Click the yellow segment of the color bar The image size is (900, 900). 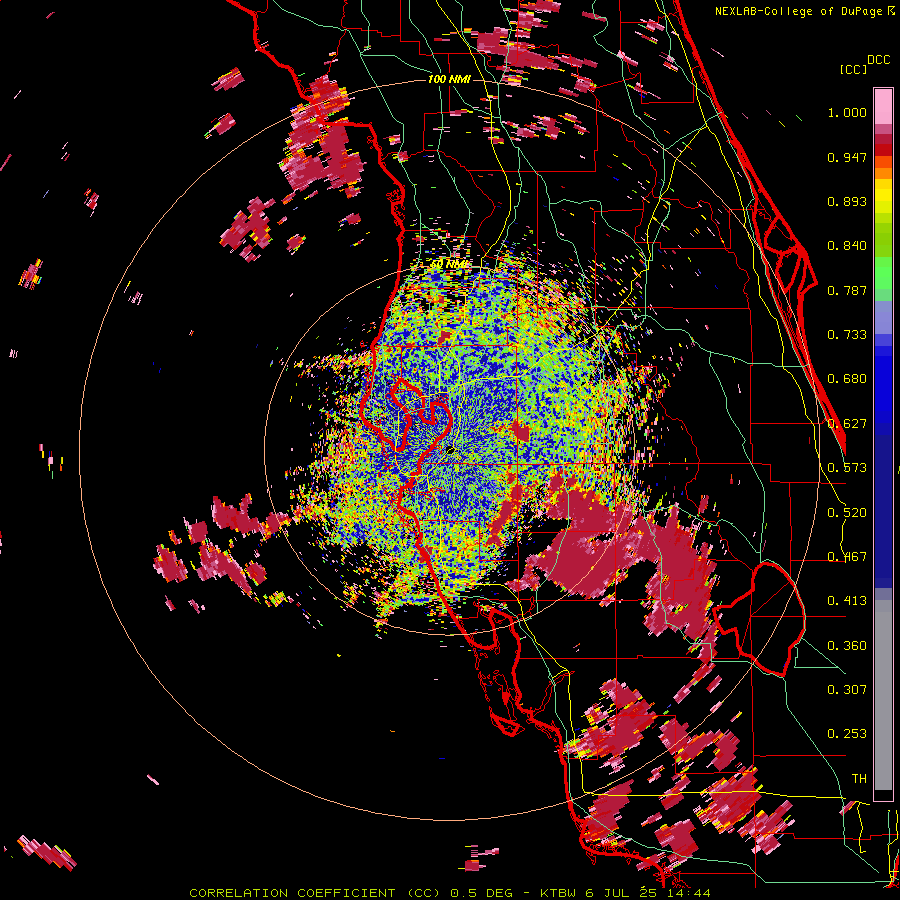(883, 196)
